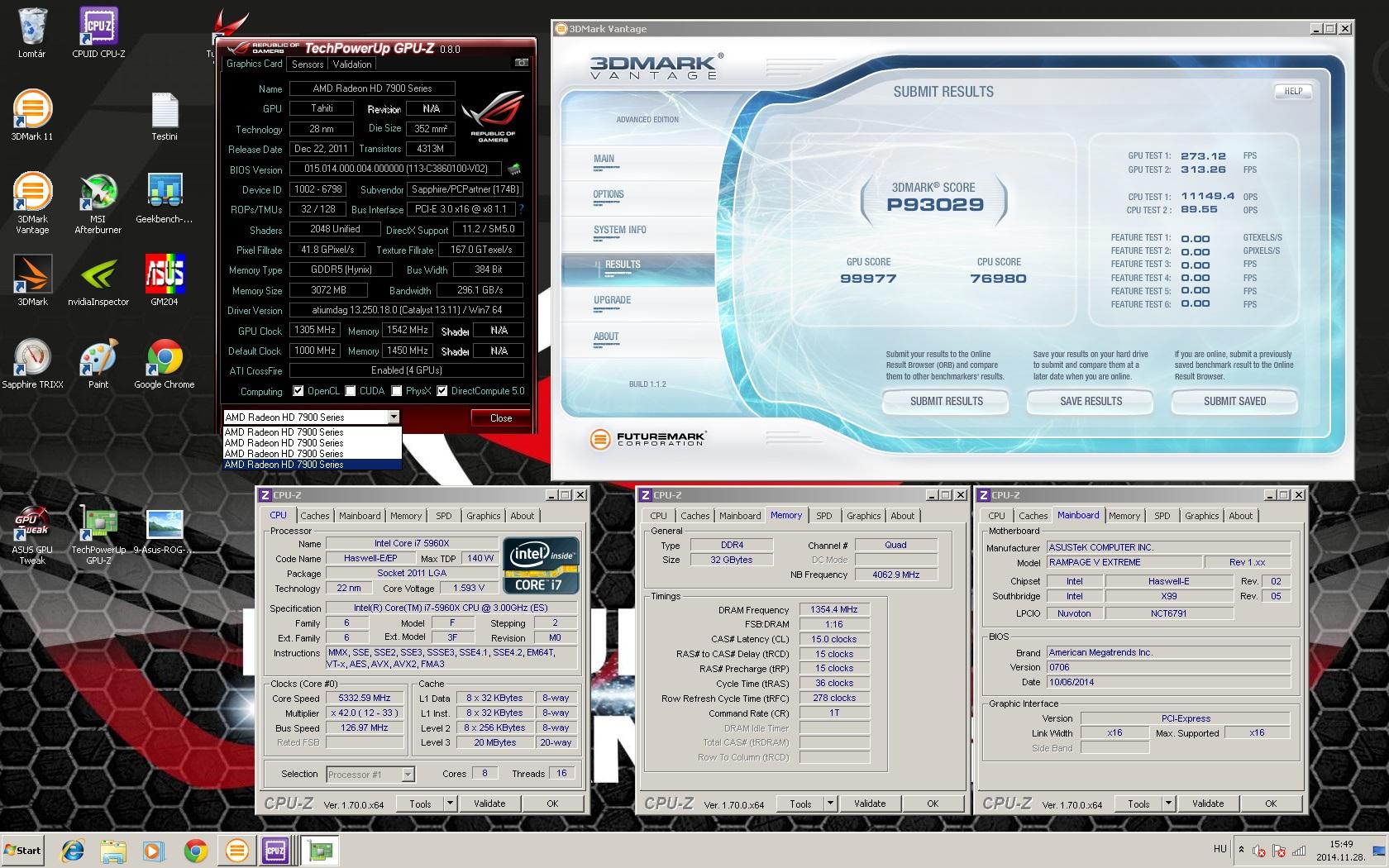
Task: Select SYSTEM INFO in 3DMark Vantage menu
Action: pos(620,230)
